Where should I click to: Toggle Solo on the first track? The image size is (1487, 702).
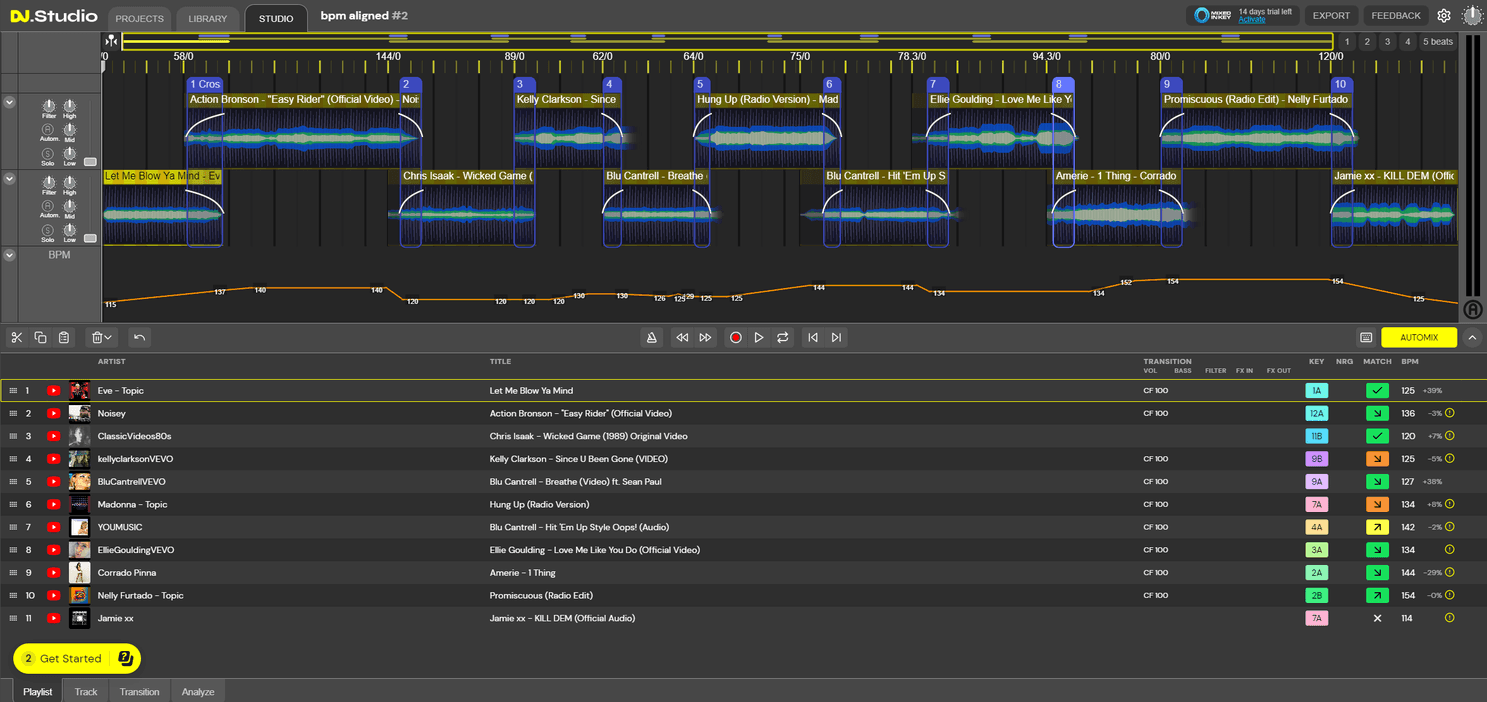[48, 154]
